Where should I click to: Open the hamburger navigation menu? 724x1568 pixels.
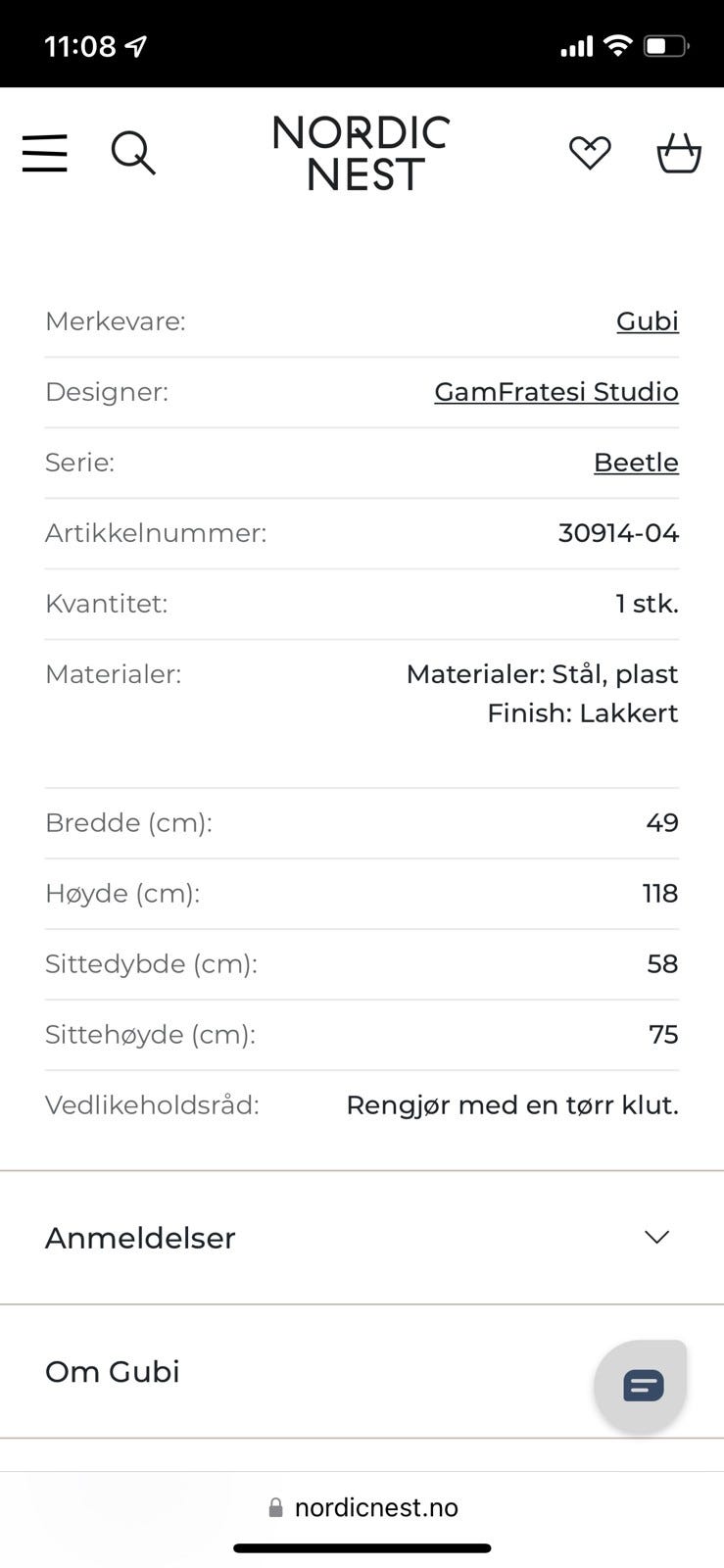pyautogui.click(x=45, y=154)
